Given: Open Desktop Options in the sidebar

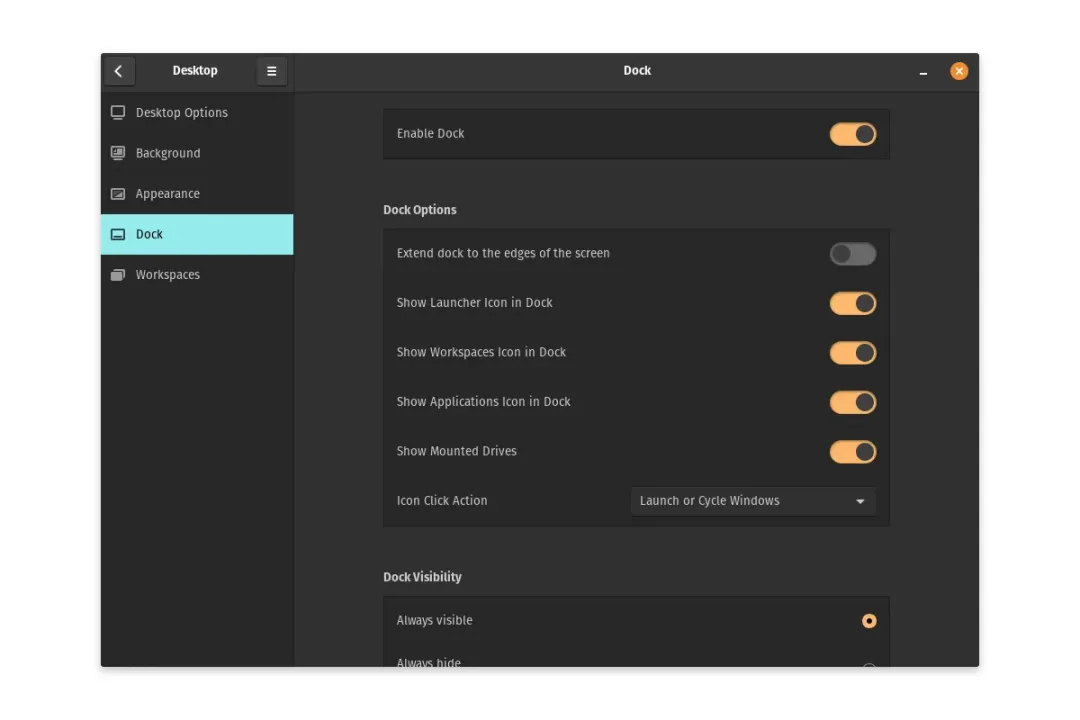Looking at the screenshot, I should pos(197,112).
